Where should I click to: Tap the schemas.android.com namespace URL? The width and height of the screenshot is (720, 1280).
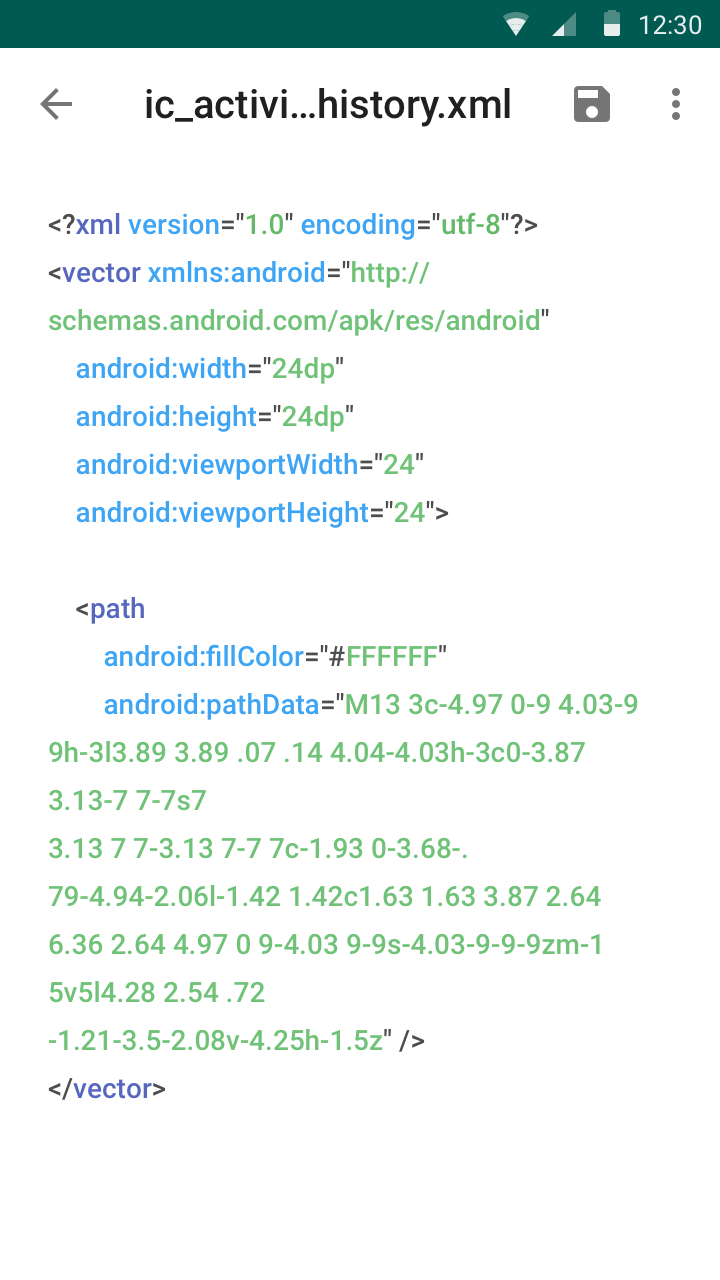tap(294, 321)
